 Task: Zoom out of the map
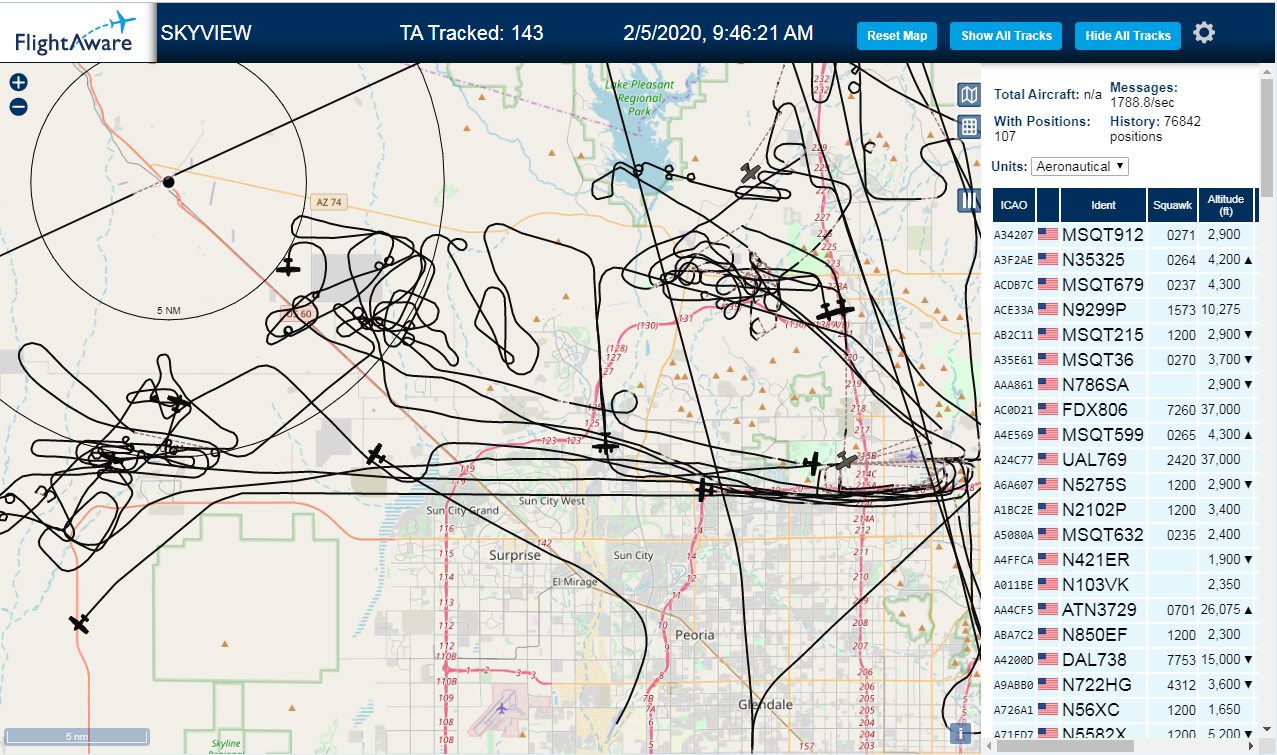[18, 107]
